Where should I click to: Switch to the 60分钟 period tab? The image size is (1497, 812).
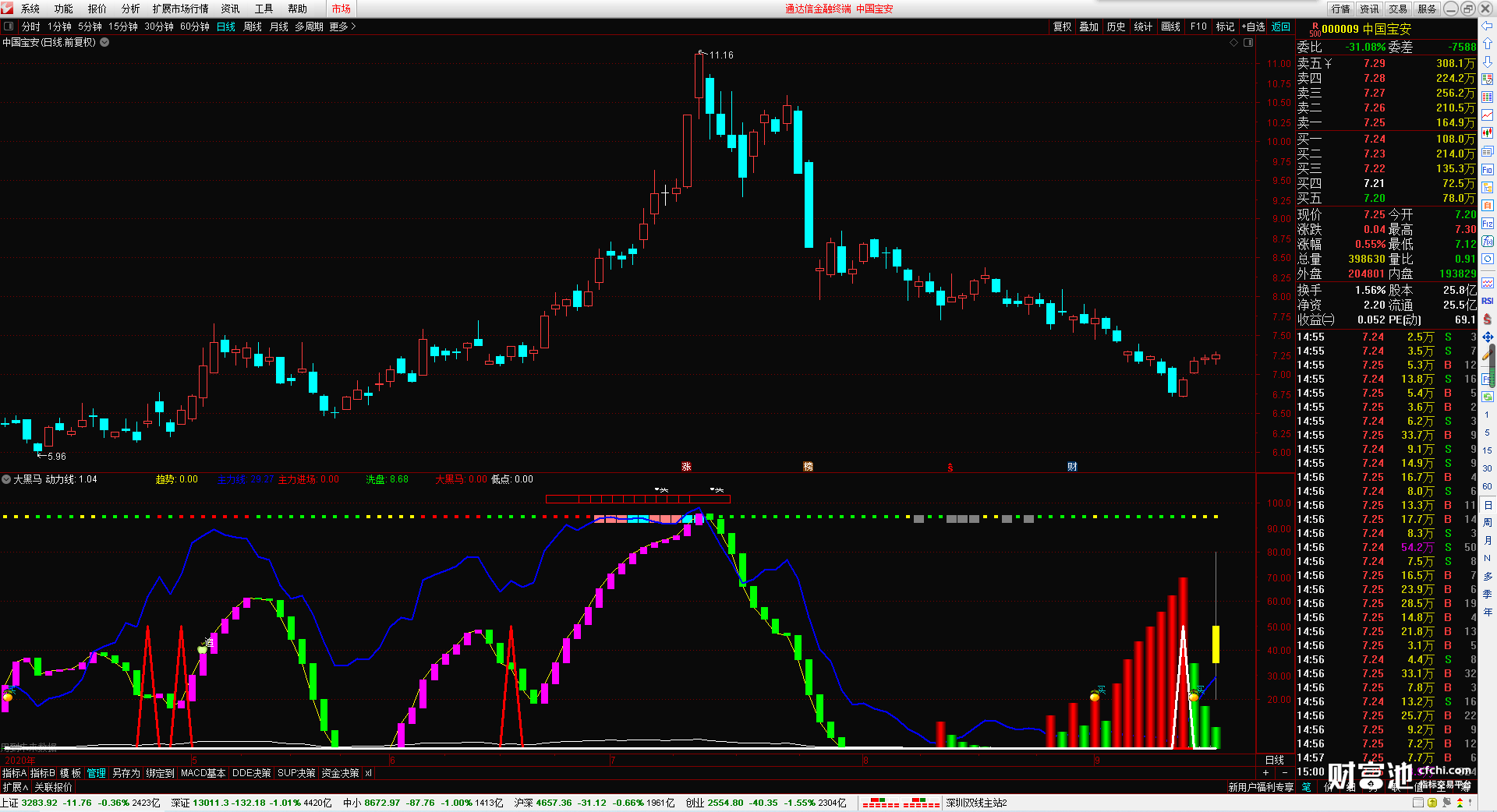(x=195, y=26)
